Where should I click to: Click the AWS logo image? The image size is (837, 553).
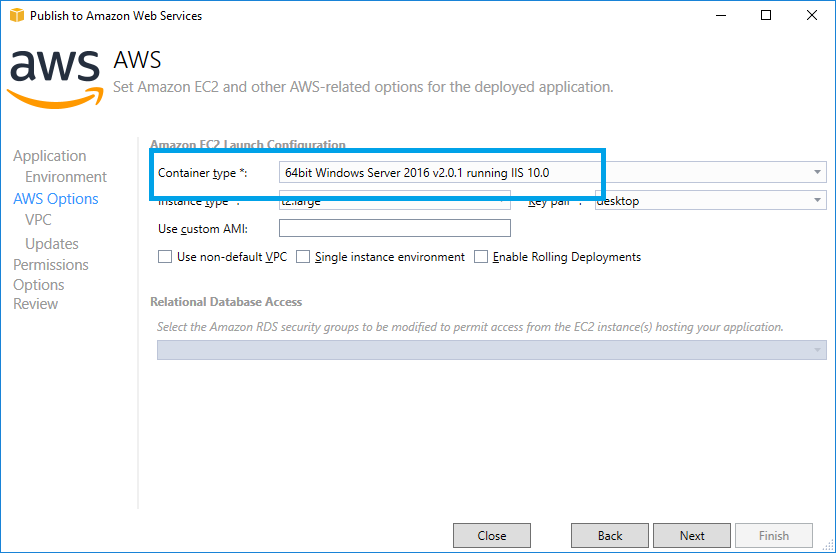click(x=55, y=78)
